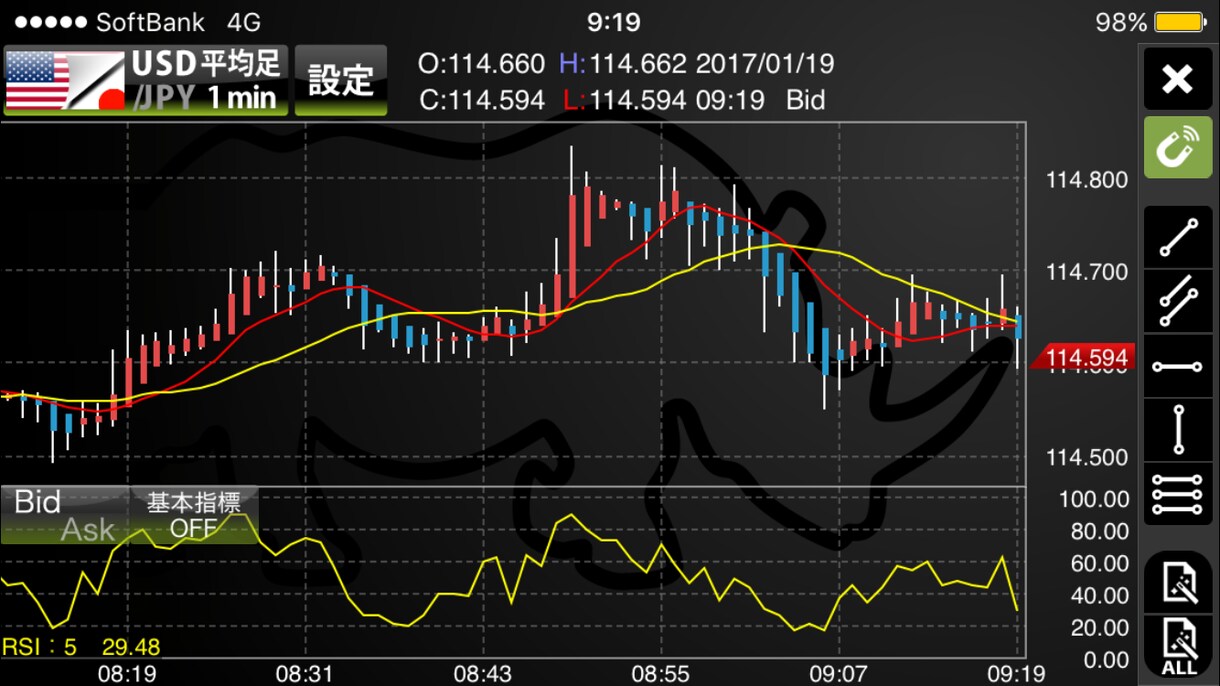Tap the 08:19 time axis label
Screen dimensions: 1220x686
(x=127, y=674)
